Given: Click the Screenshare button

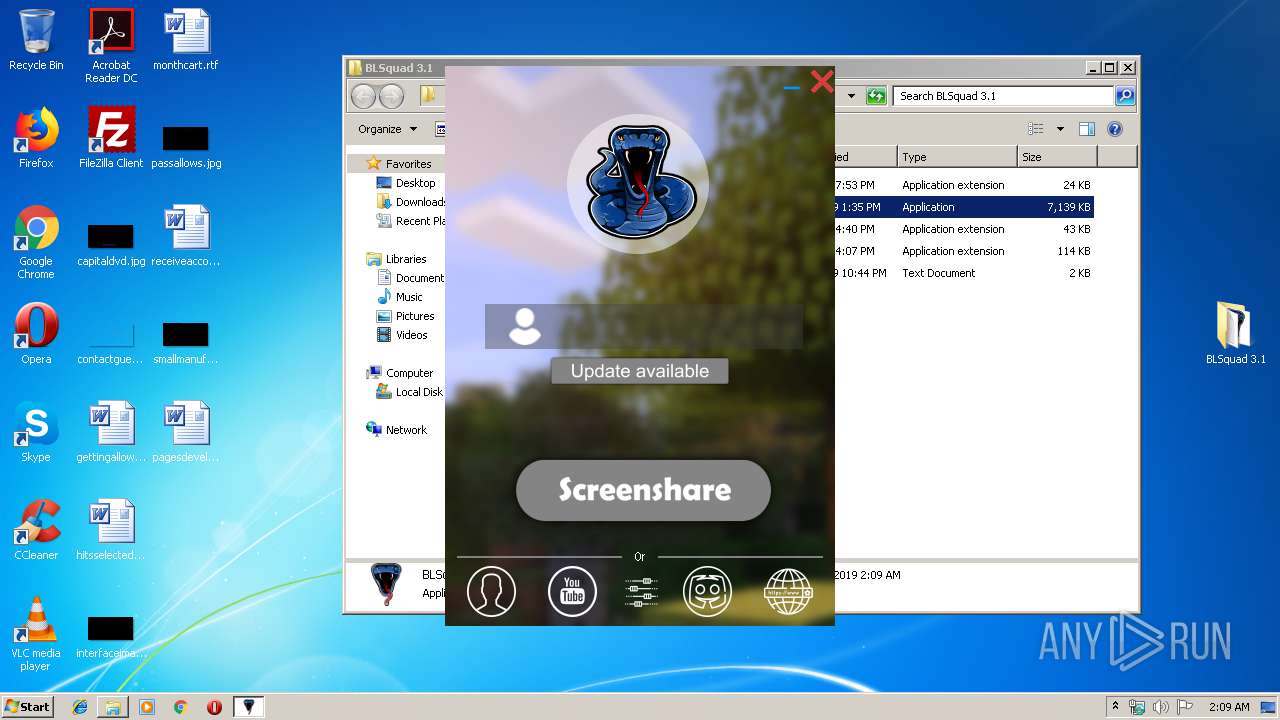Looking at the screenshot, I should pyautogui.click(x=643, y=490).
